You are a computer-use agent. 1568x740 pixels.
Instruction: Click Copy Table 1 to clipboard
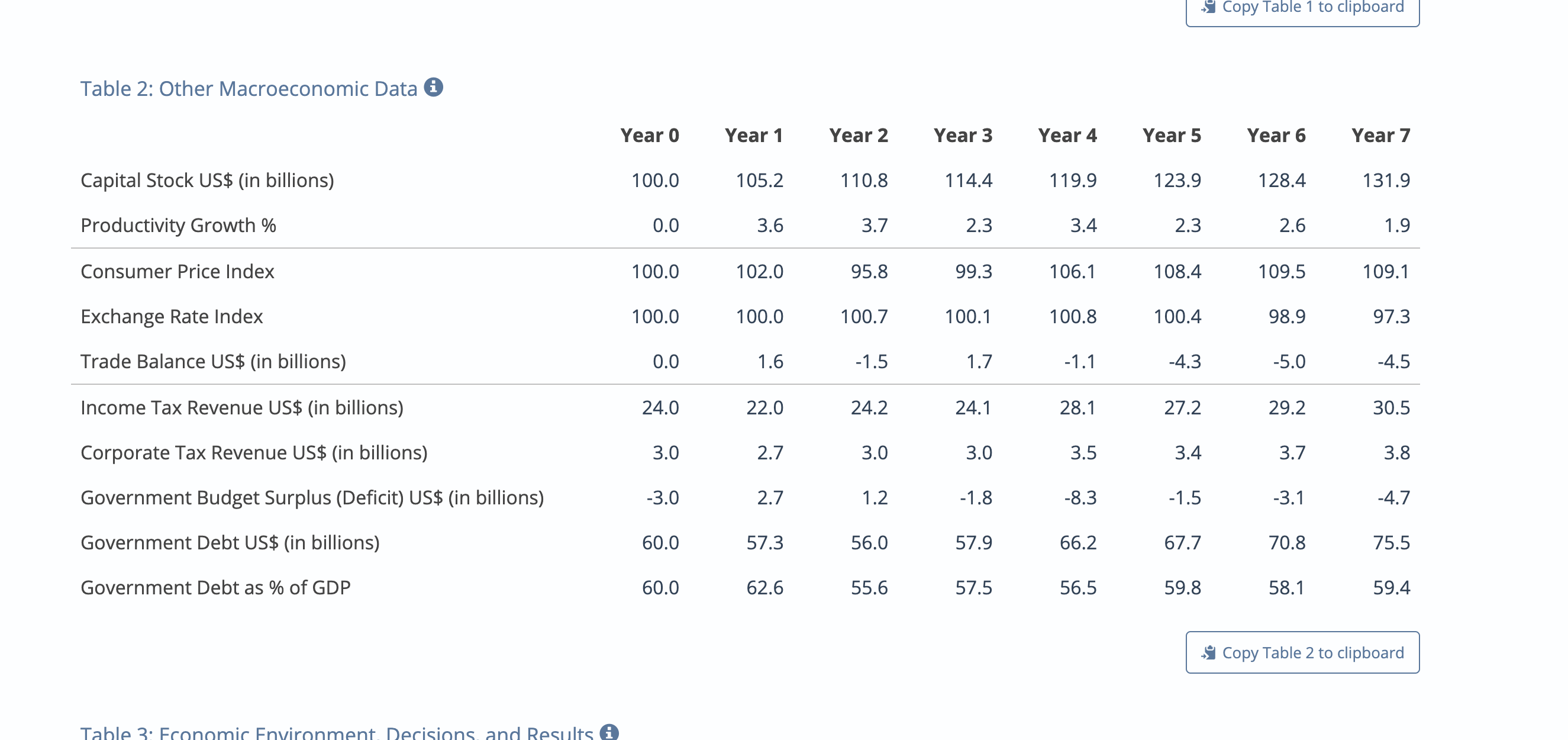1302,6
